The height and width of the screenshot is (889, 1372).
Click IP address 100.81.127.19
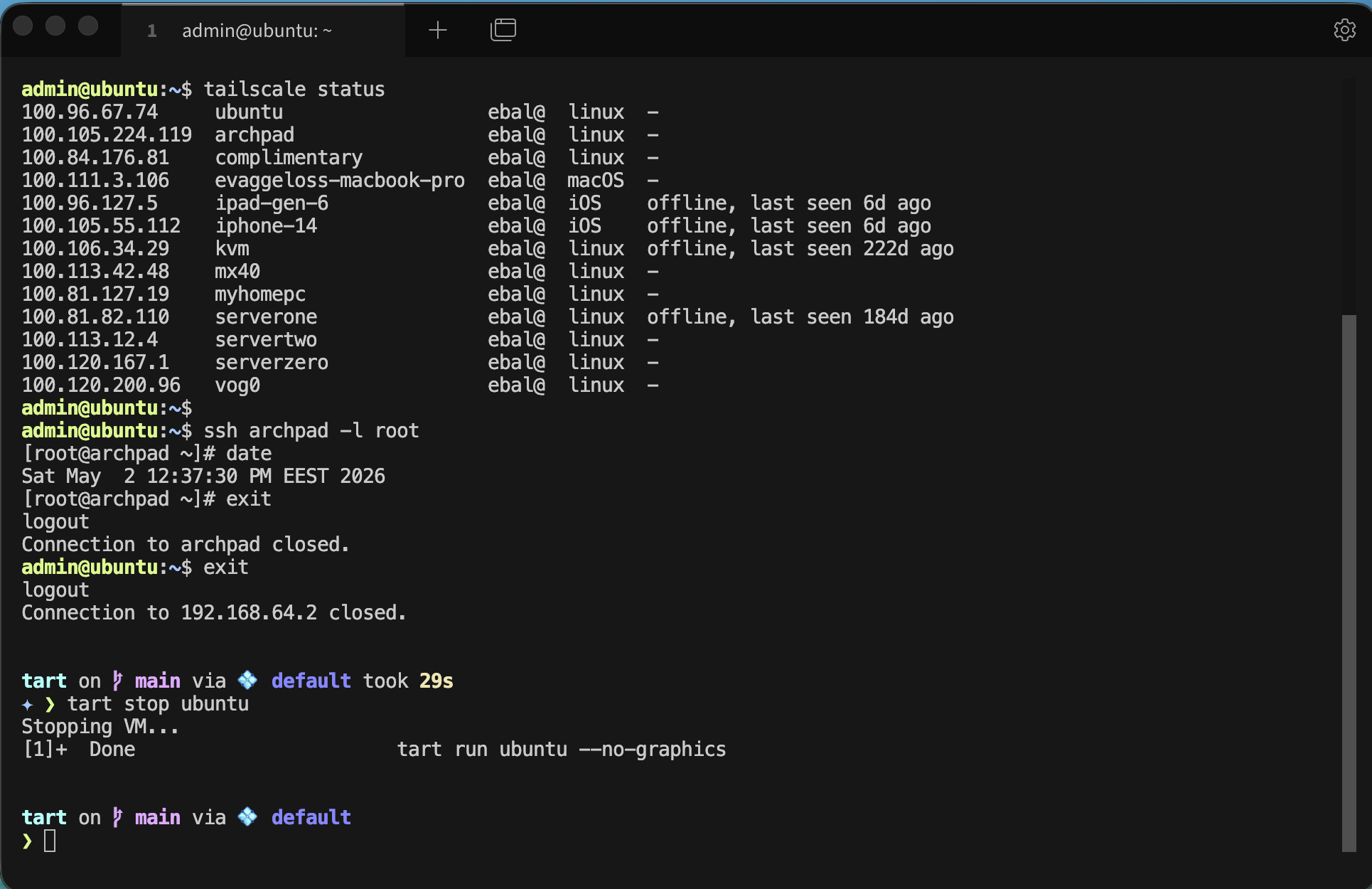point(96,294)
